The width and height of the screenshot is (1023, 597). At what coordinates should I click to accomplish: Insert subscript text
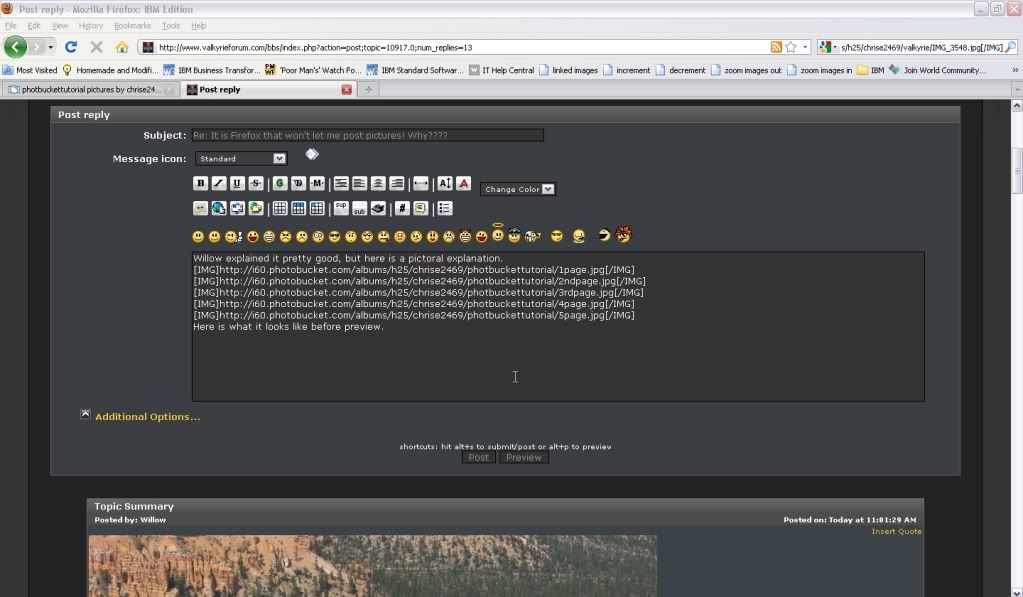[359, 208]
